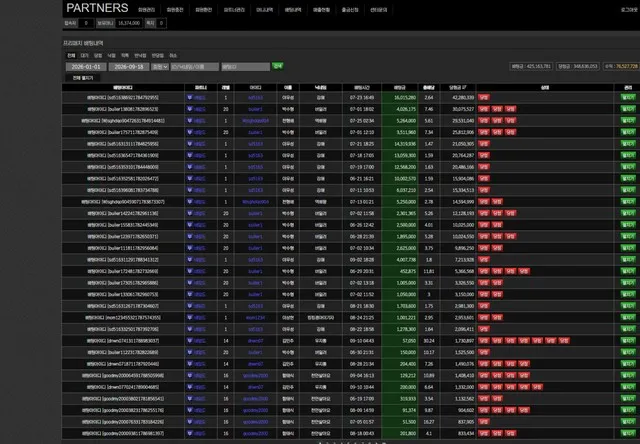Screen dimensions: 640x444
Task: Click the shield icon in the 07-11 10:53 row
Action: pos(190,190)
